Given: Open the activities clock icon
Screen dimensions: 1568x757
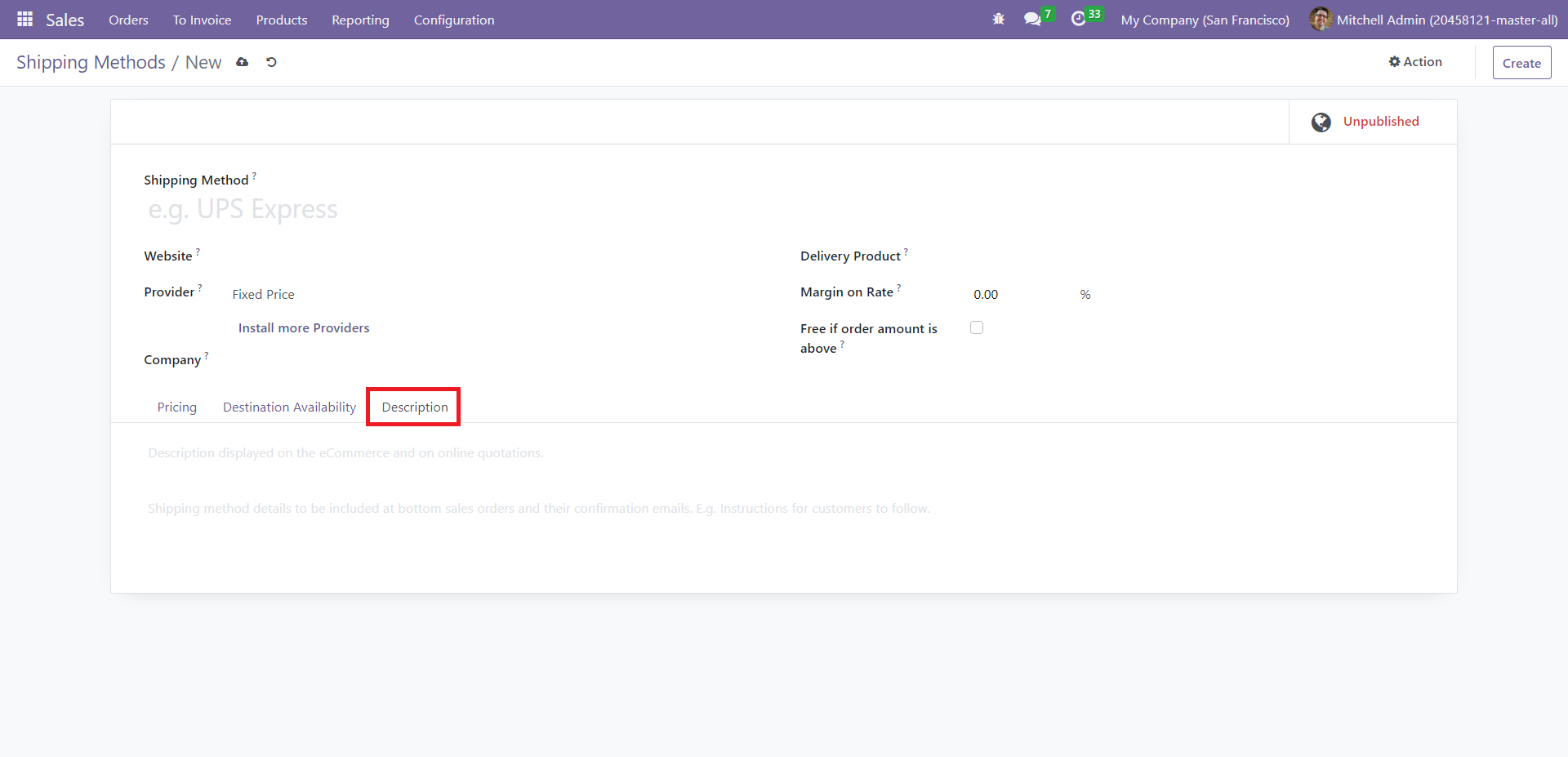Looking at the screenshot, I should pos(1078,19).
